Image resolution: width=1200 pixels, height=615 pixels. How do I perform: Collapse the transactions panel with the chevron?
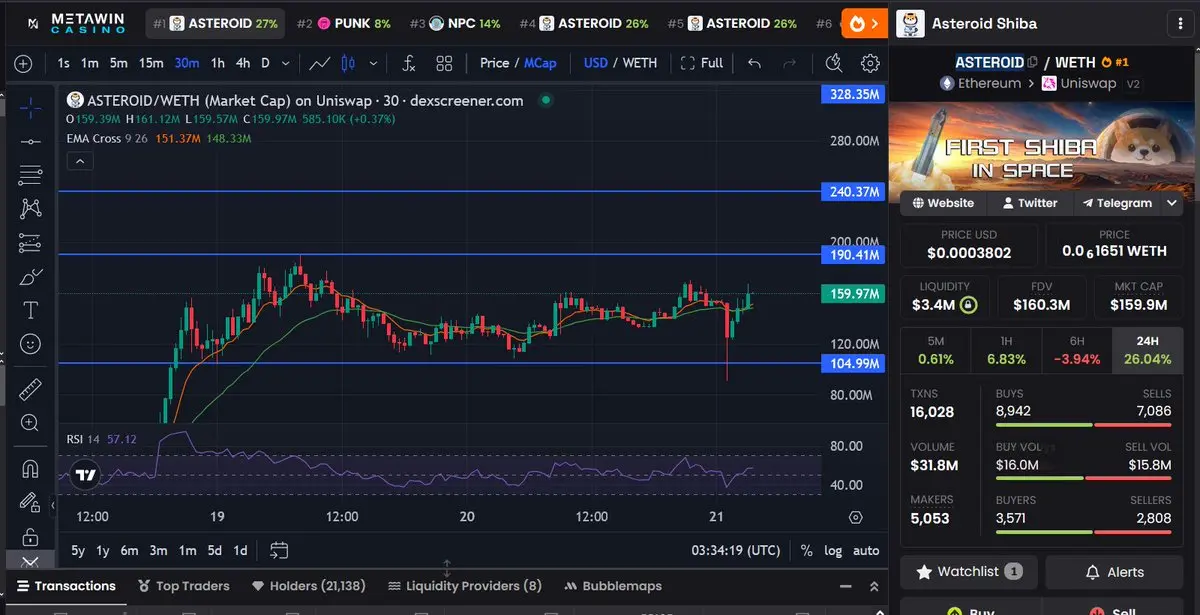(845, 586)
